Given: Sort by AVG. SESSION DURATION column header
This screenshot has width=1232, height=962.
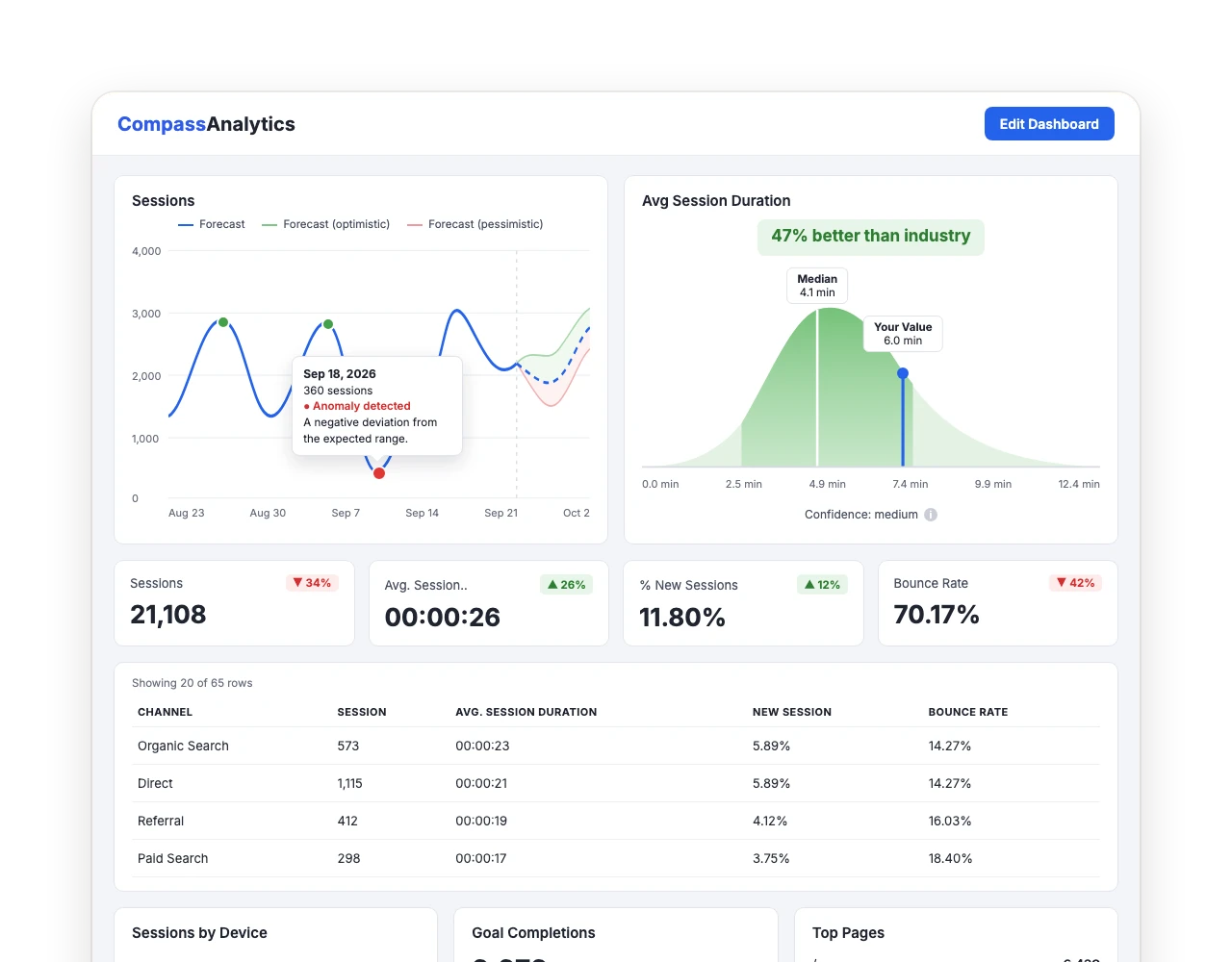Looking at the screenshot, I should (x=526, y=712).
